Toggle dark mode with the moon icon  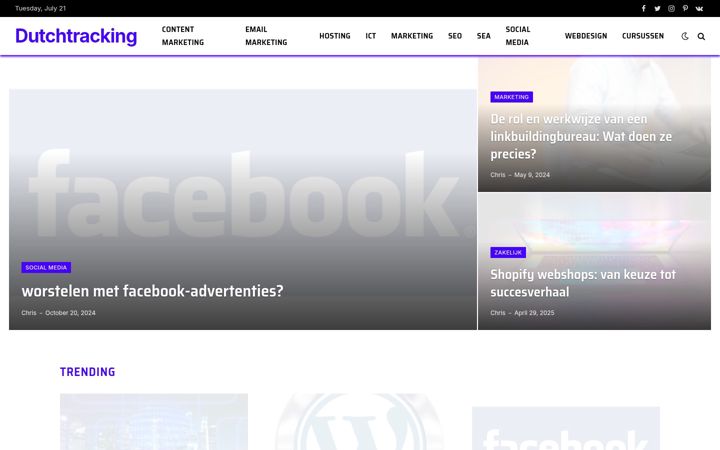tap(685, 36)
